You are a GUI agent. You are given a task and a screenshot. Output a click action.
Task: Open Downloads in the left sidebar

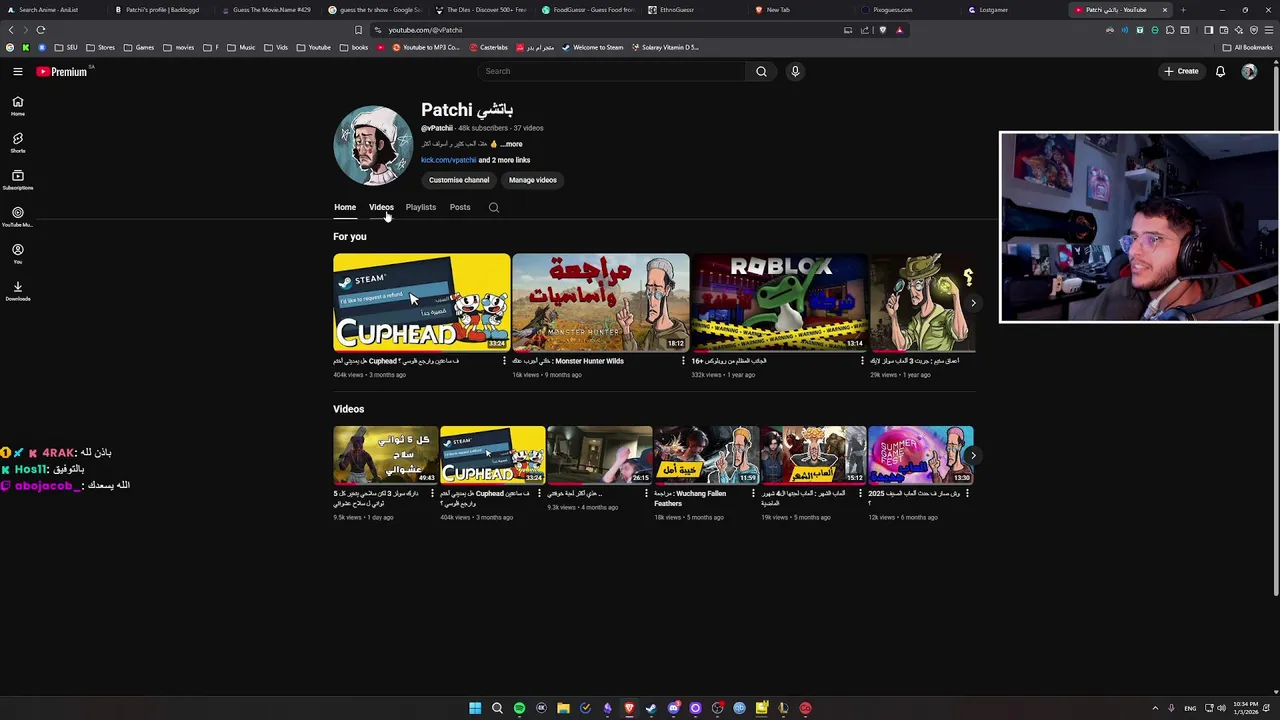(17, 291)
